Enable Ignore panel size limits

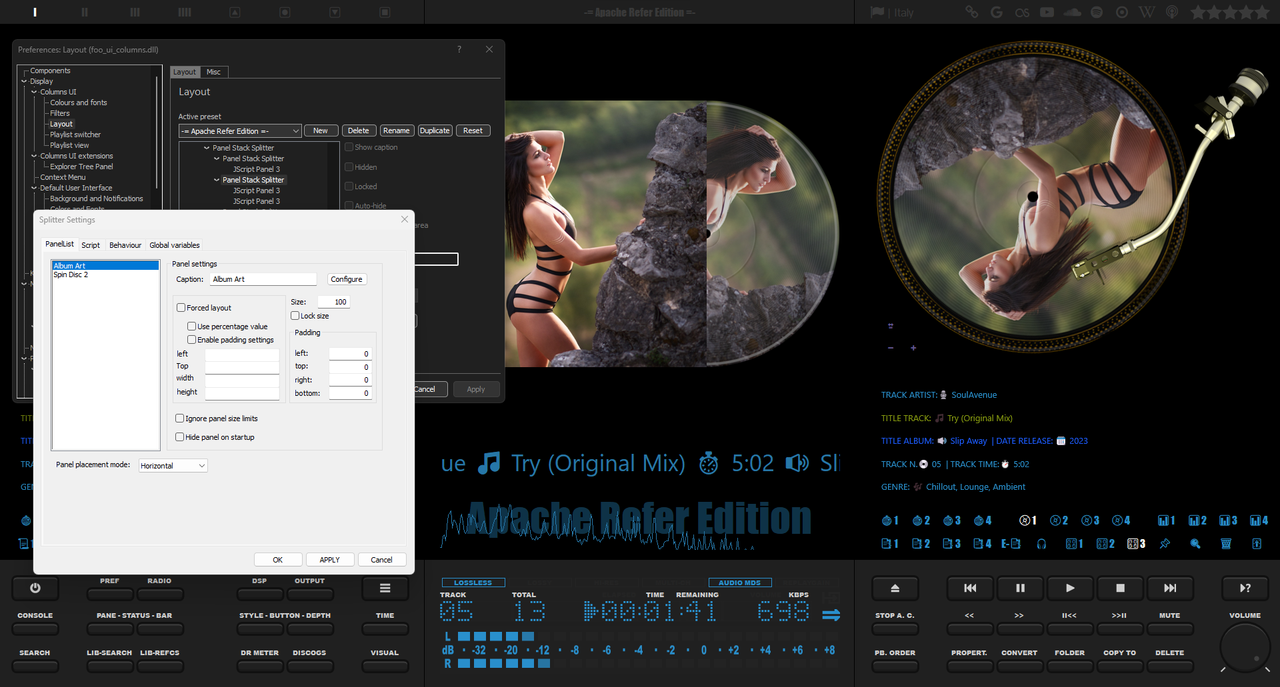[180, 418]
